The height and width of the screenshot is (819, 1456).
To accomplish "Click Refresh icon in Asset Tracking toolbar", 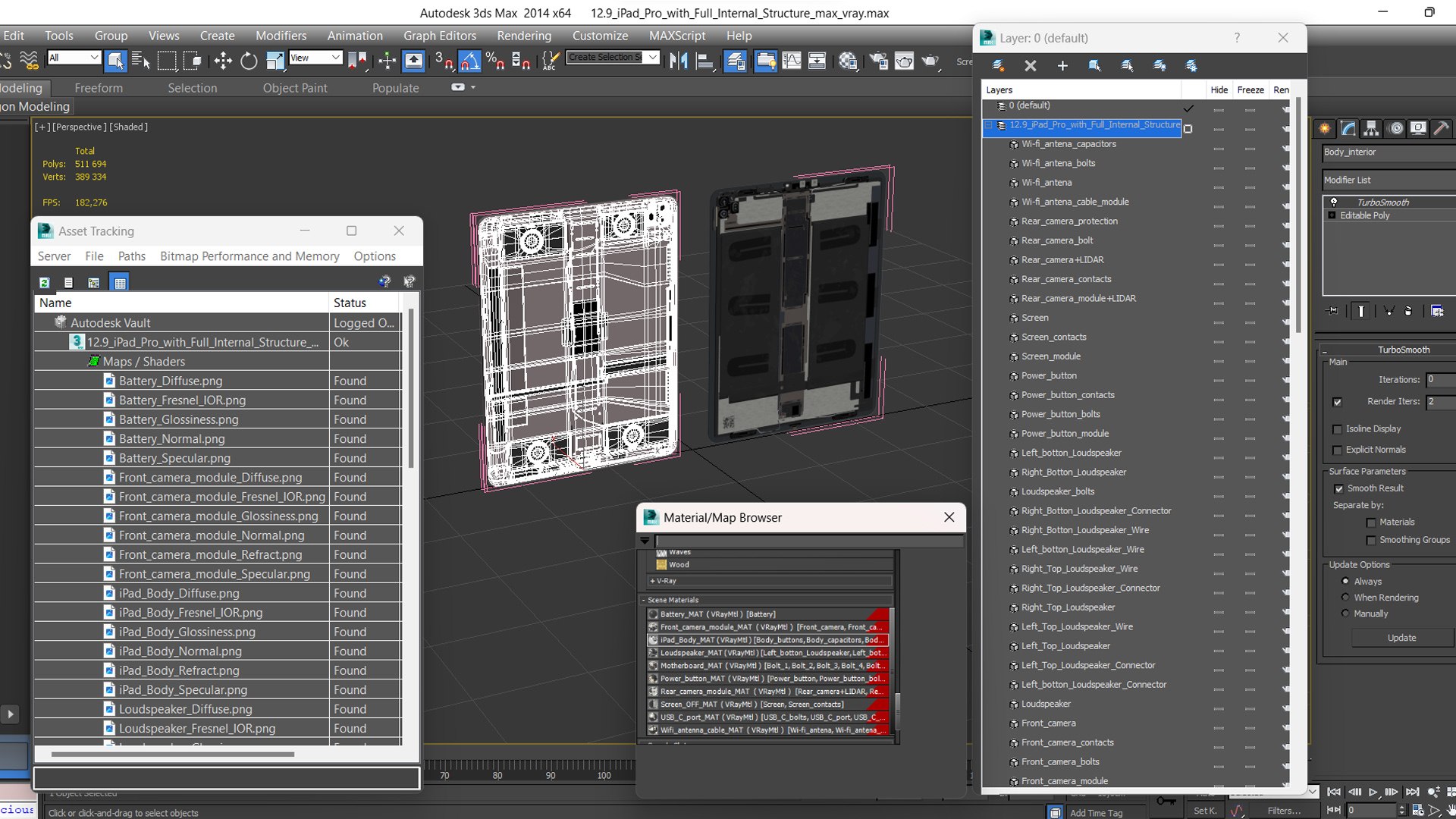I will point(45,282).
